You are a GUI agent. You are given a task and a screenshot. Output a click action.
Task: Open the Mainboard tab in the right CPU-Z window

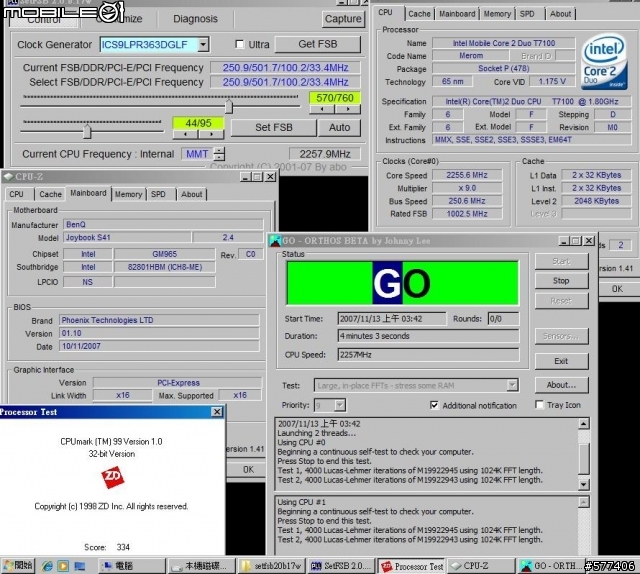pos(457,14)
